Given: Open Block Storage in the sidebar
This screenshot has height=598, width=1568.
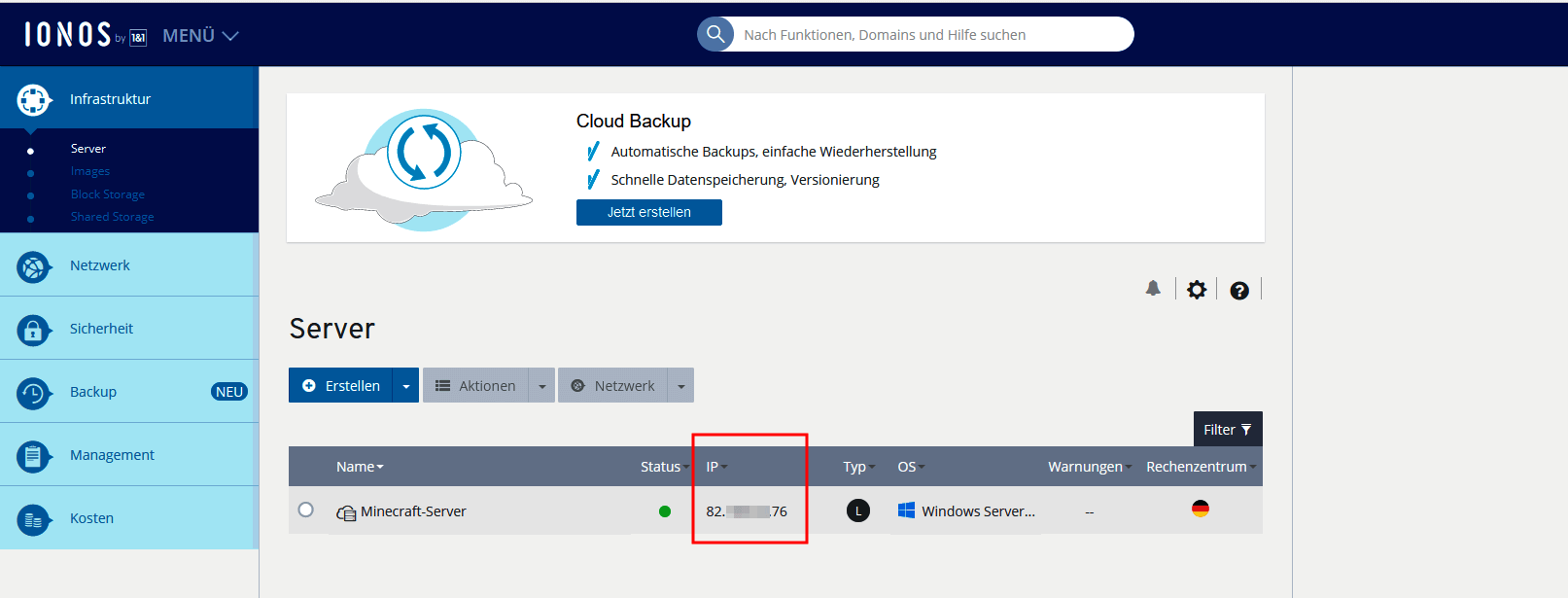Looking at the screenshot, I should [108, 194].
